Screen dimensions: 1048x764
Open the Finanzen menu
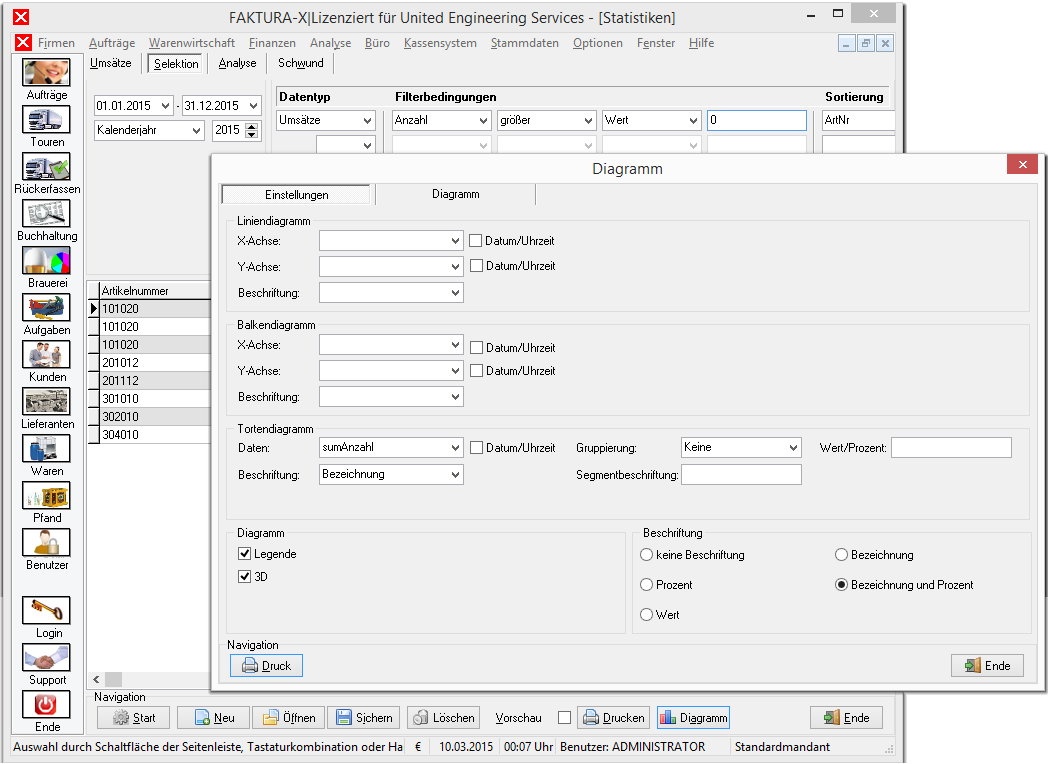[x=272, y=43]
